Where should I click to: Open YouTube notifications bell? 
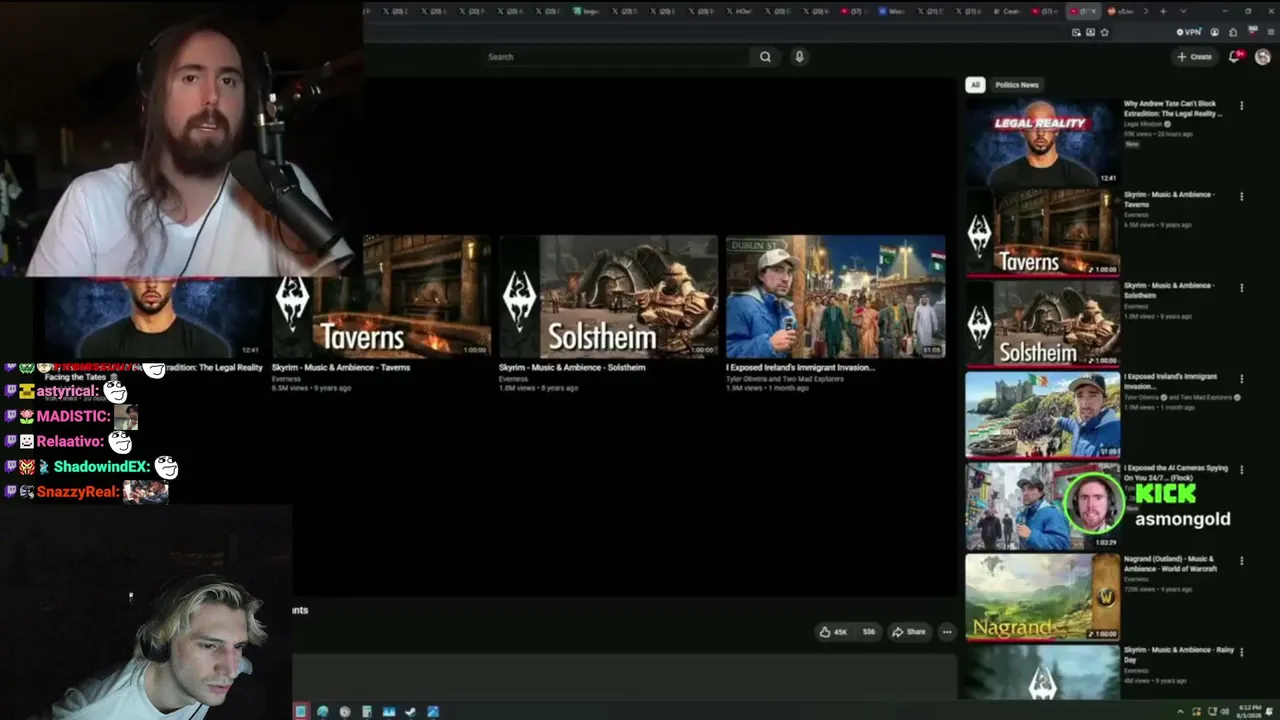point(1234,57)
